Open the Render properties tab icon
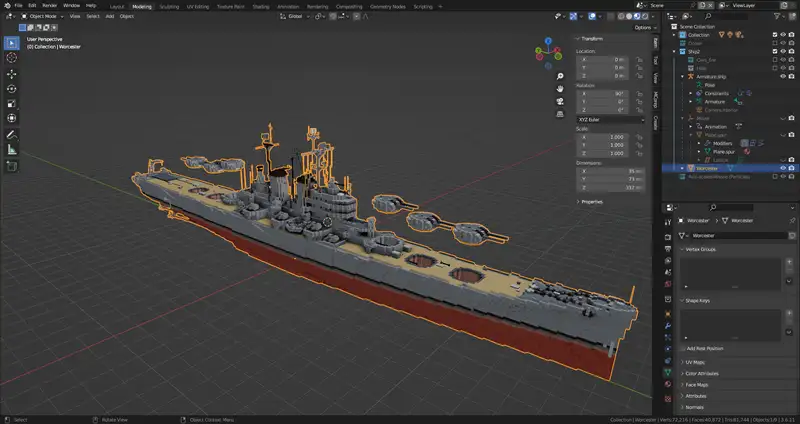This screenshot has width=800, height=424. pyautogui.click(x=668, y=237)
